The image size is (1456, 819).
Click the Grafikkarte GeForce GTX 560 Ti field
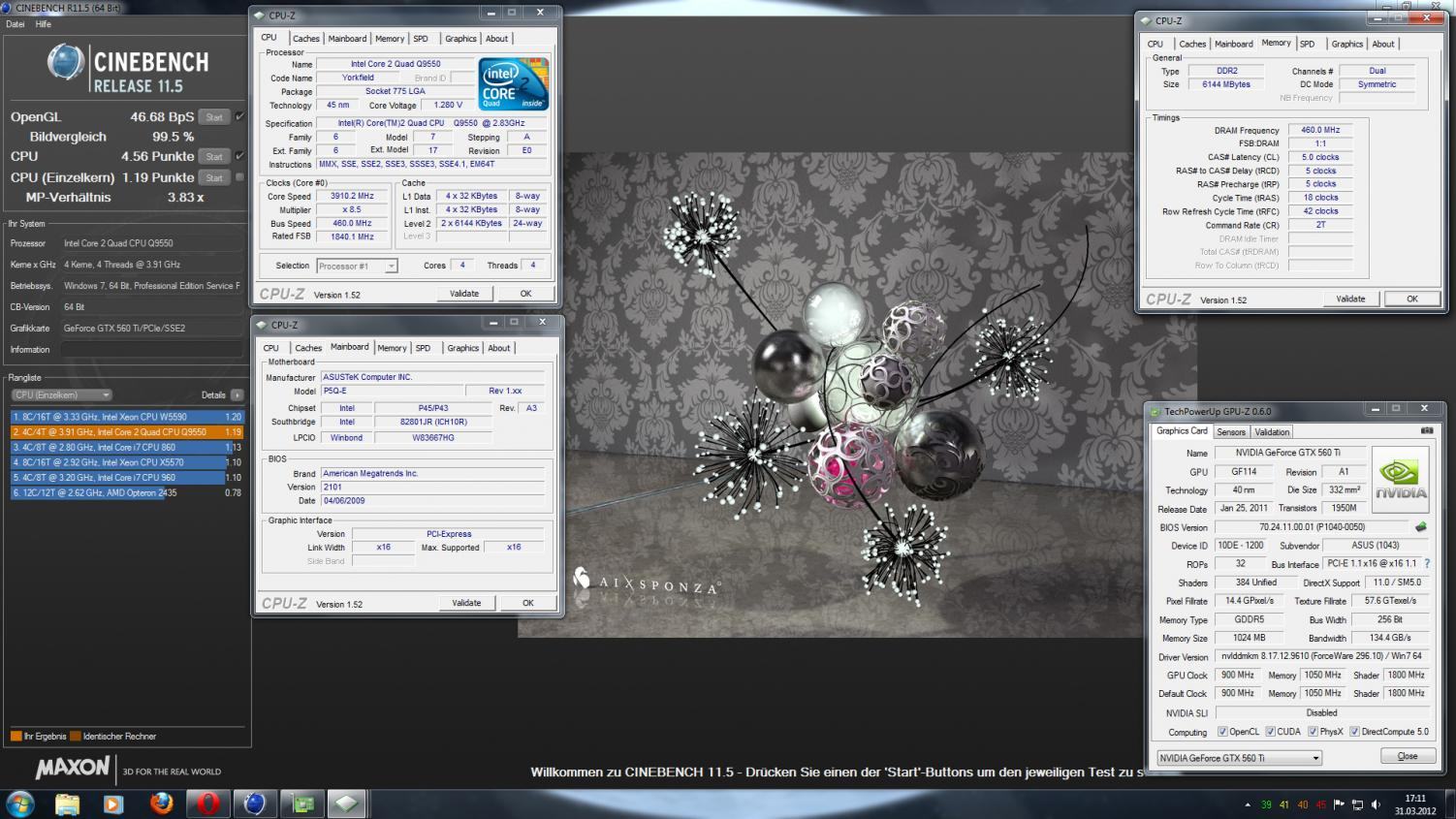151,328
